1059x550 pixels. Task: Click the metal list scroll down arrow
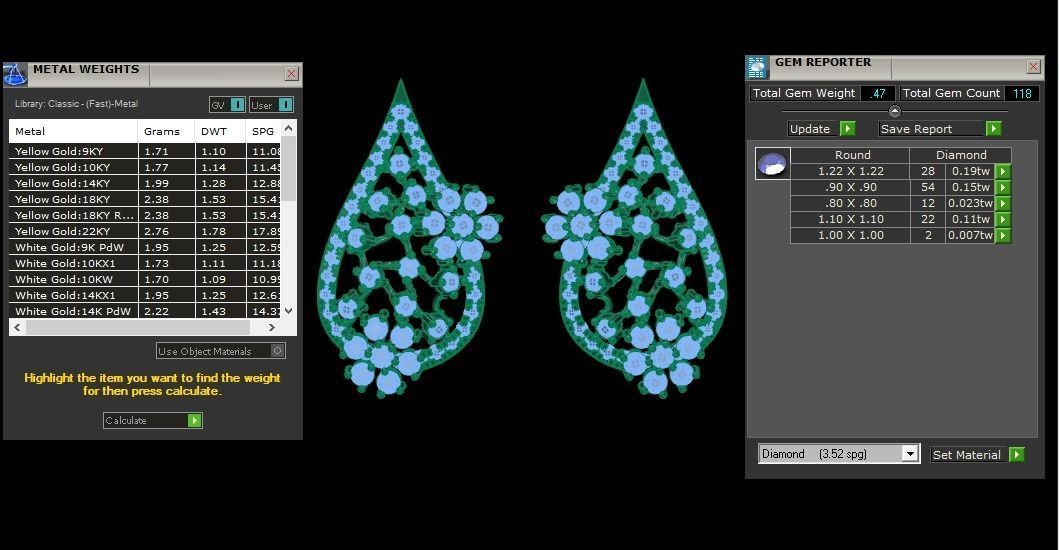288,311
